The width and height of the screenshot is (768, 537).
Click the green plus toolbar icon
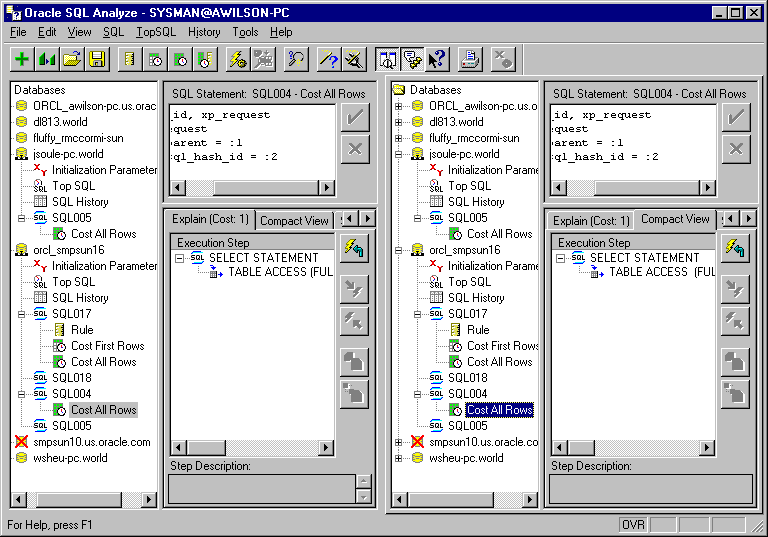[x=22, y=59]
